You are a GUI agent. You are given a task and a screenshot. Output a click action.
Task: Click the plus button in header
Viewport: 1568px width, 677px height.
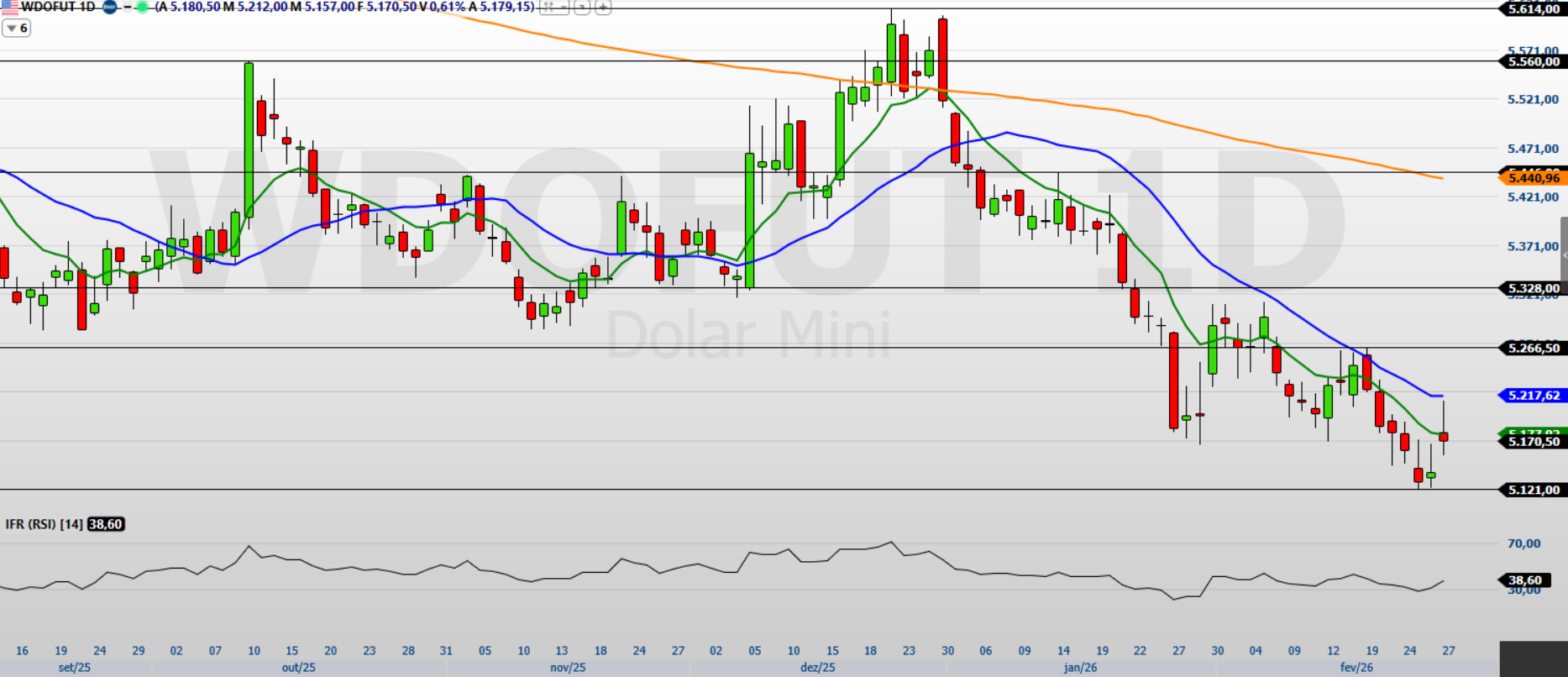[602, 8]
